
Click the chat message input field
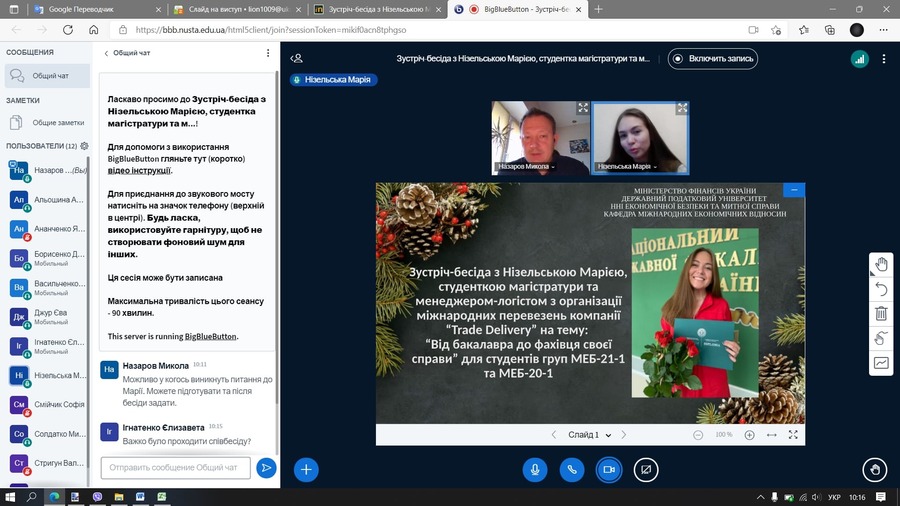tap(176, 468)
